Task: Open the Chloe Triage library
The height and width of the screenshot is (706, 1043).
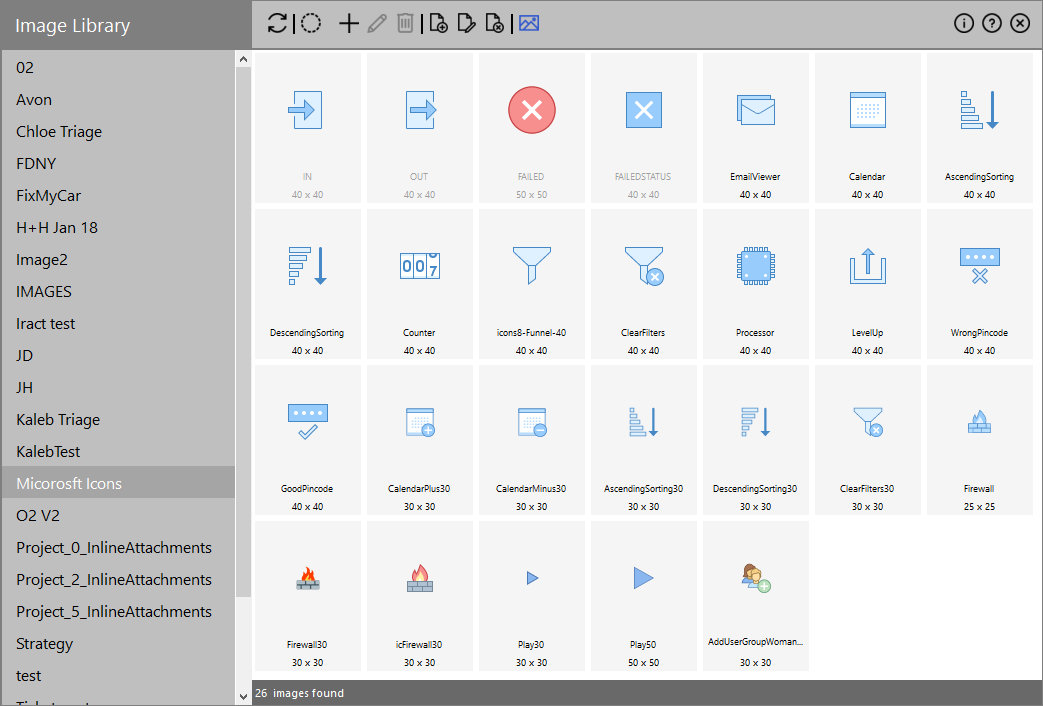Action: click(x=118, y=131)
